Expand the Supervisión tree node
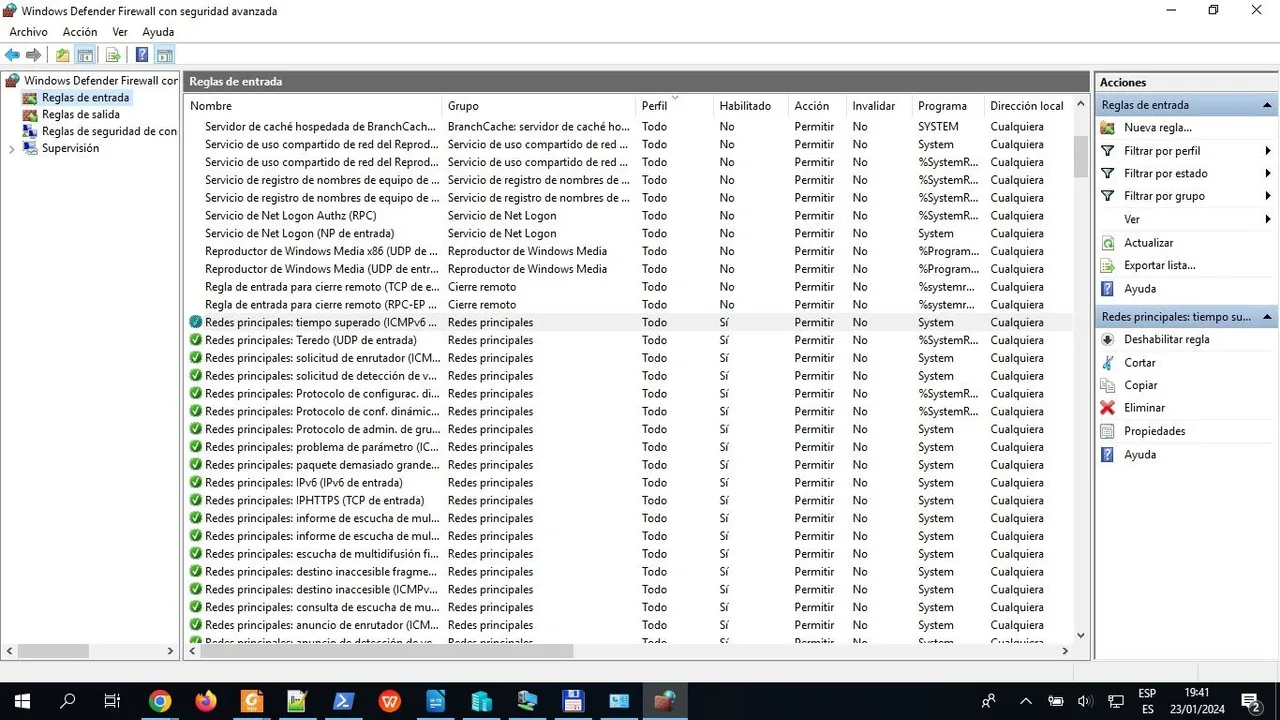Image resolution: width=1280 pixels, height=720 pixels. 12,148
